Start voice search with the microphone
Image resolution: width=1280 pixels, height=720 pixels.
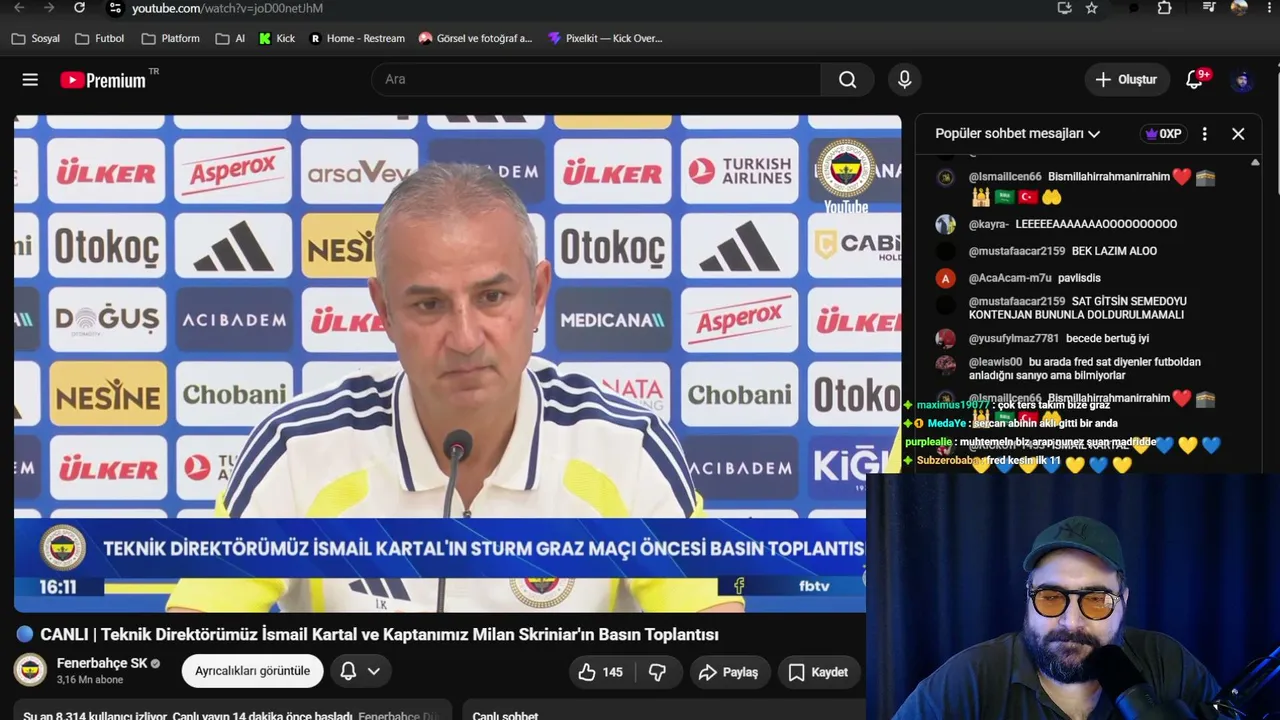(905, 80)
